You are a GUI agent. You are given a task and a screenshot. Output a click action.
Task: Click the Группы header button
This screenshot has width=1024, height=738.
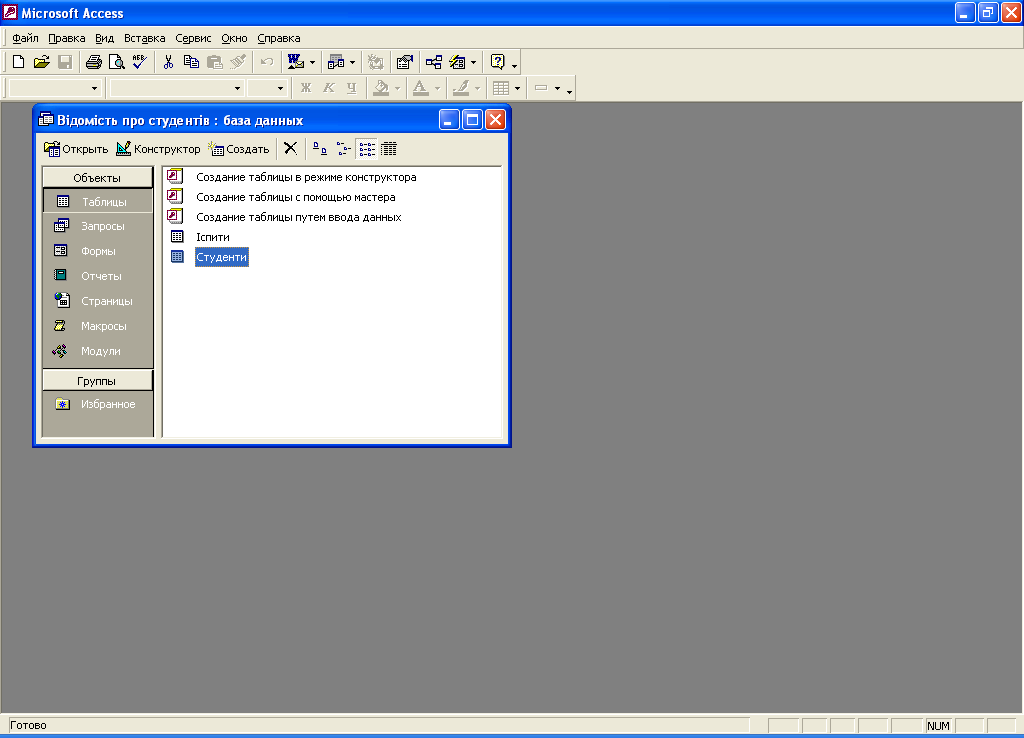pyautogui.click(x=97, y=381)
